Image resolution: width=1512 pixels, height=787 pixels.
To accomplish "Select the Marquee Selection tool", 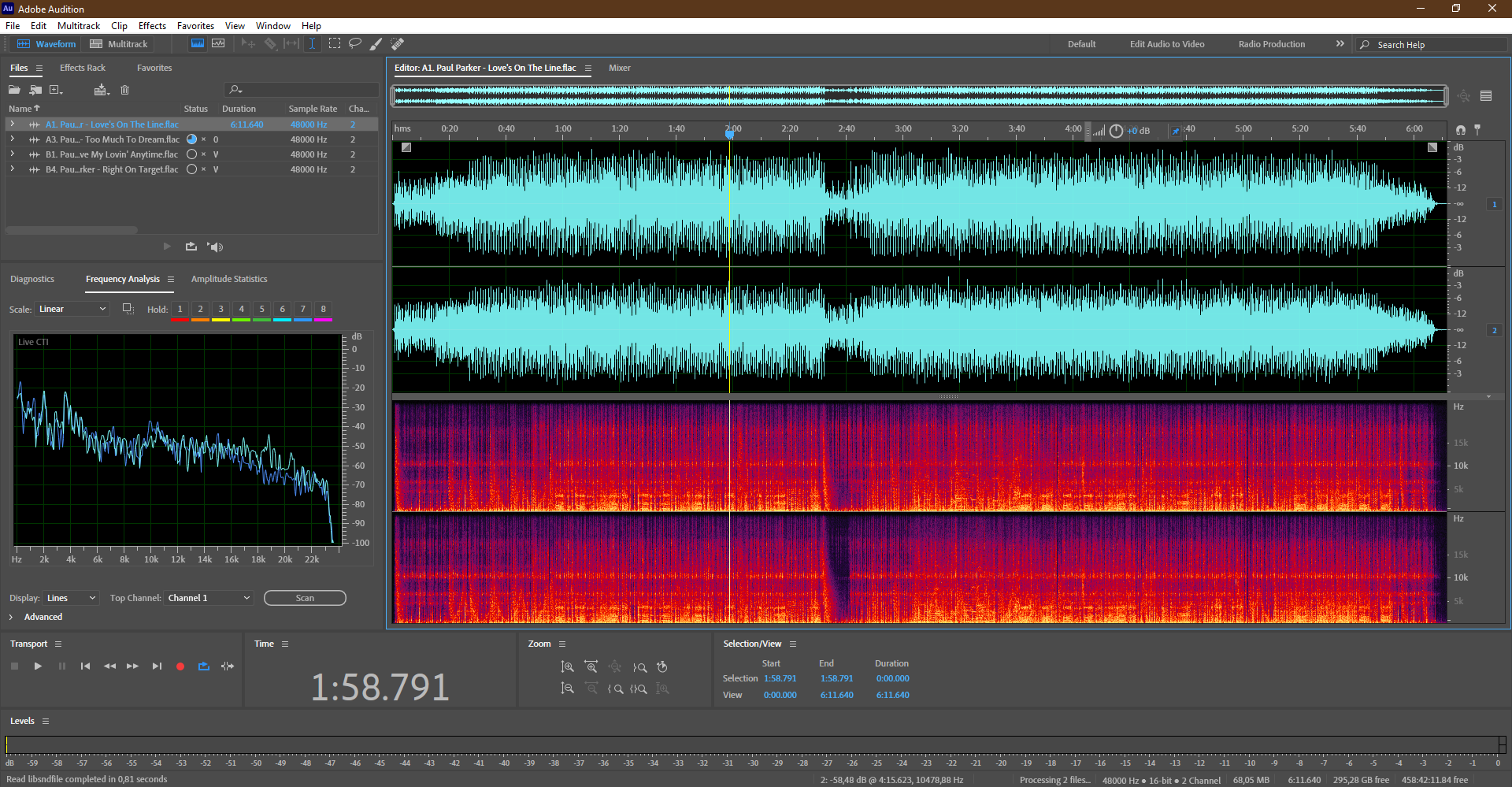I will 335,44.
